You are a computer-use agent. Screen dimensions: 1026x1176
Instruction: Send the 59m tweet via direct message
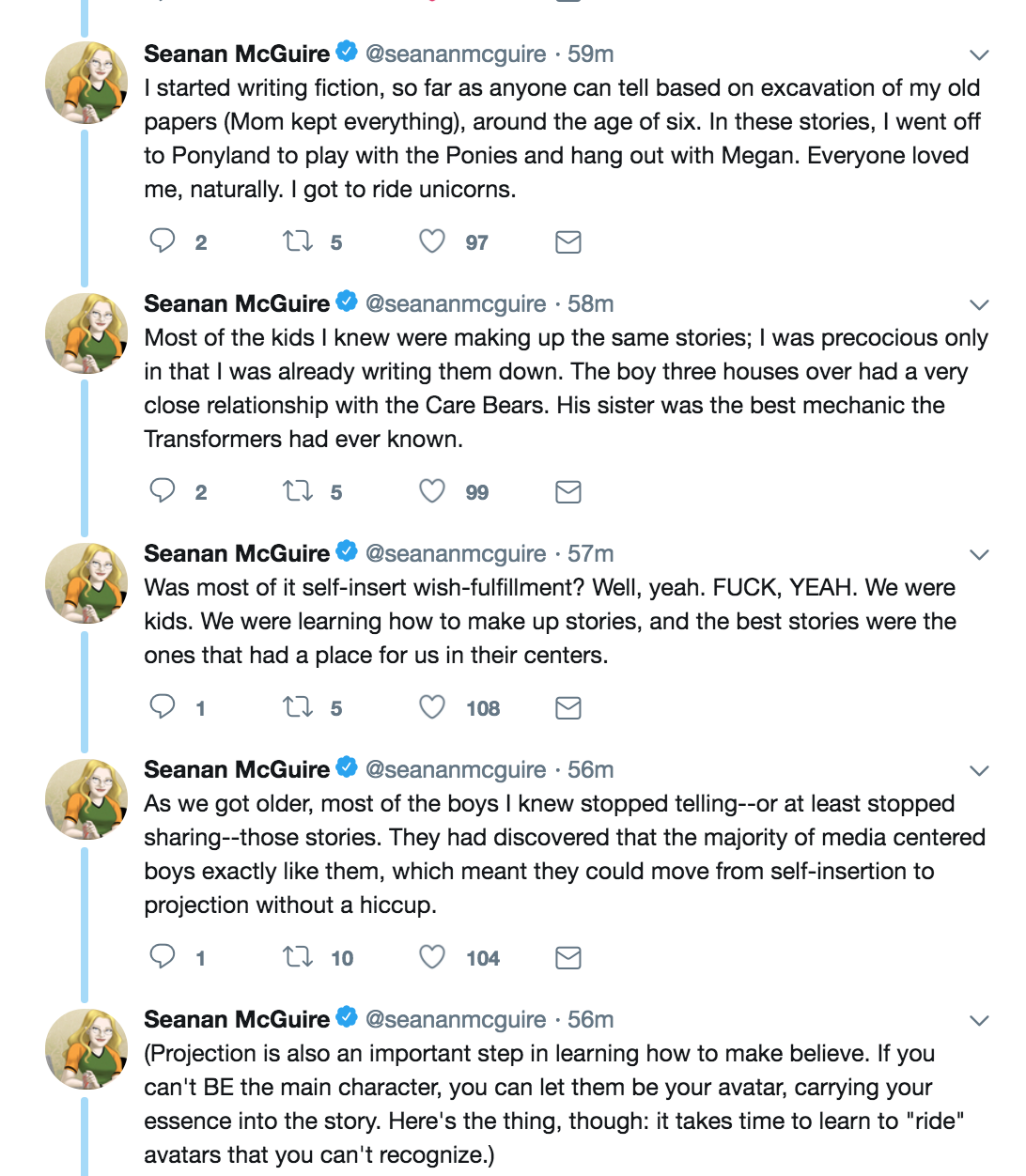567,242
